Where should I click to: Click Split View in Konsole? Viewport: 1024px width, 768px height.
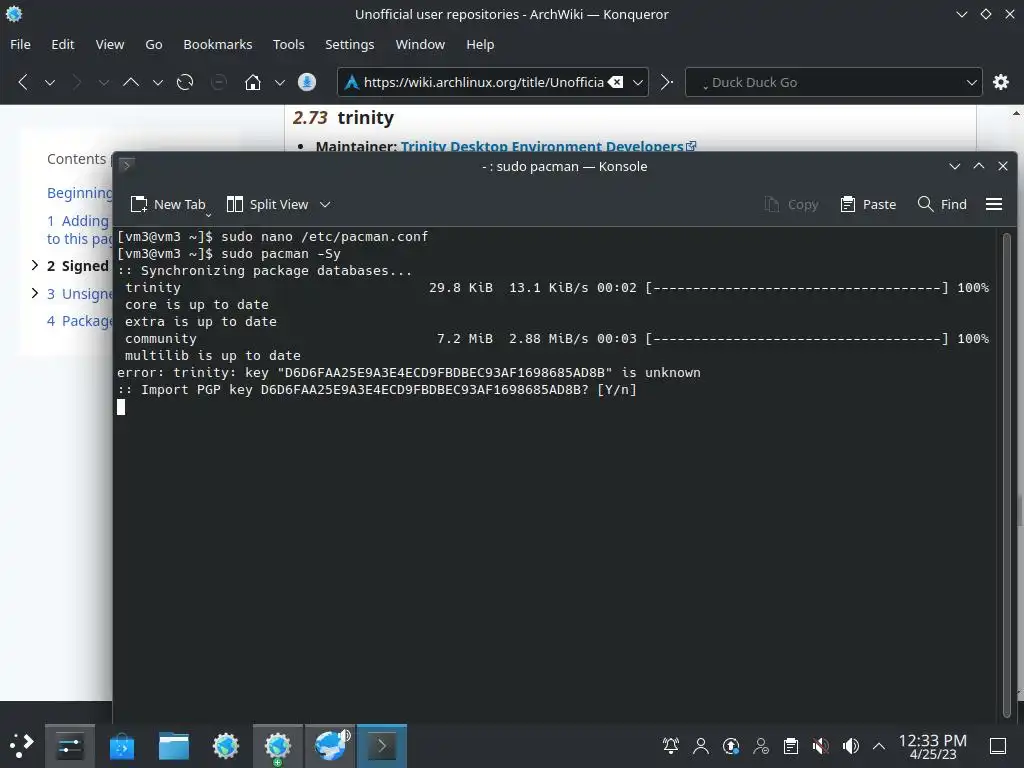point(268,204)
